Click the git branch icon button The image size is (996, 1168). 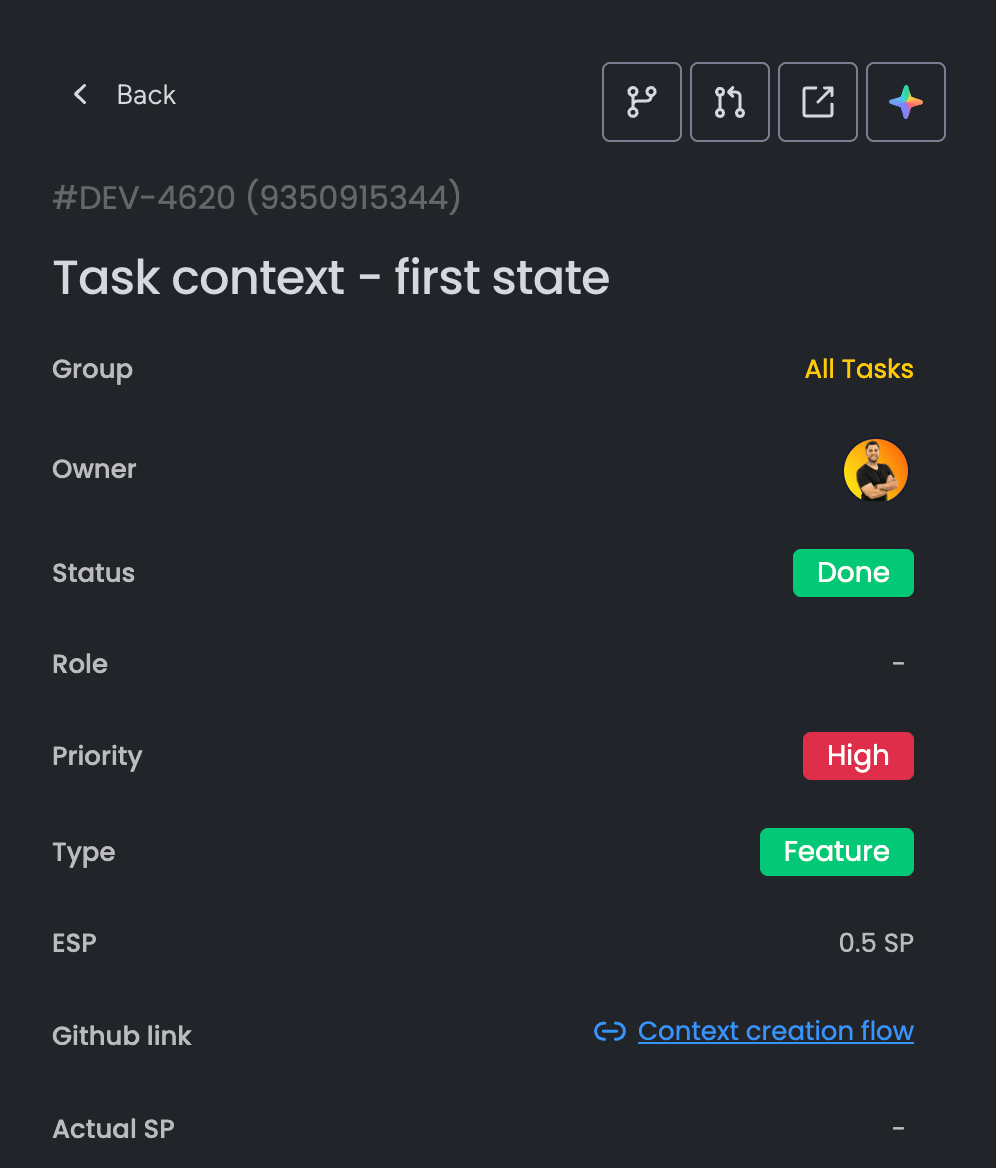641,102
